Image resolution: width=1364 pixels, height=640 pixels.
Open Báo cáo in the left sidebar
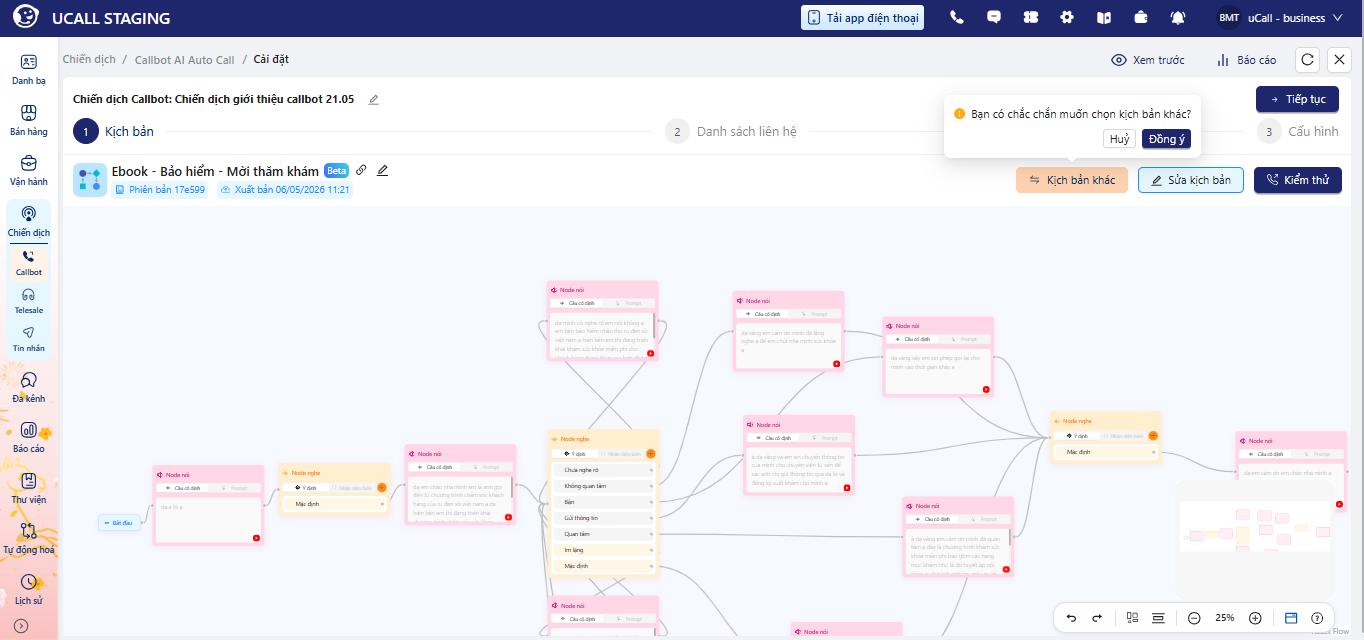[29, 437]
